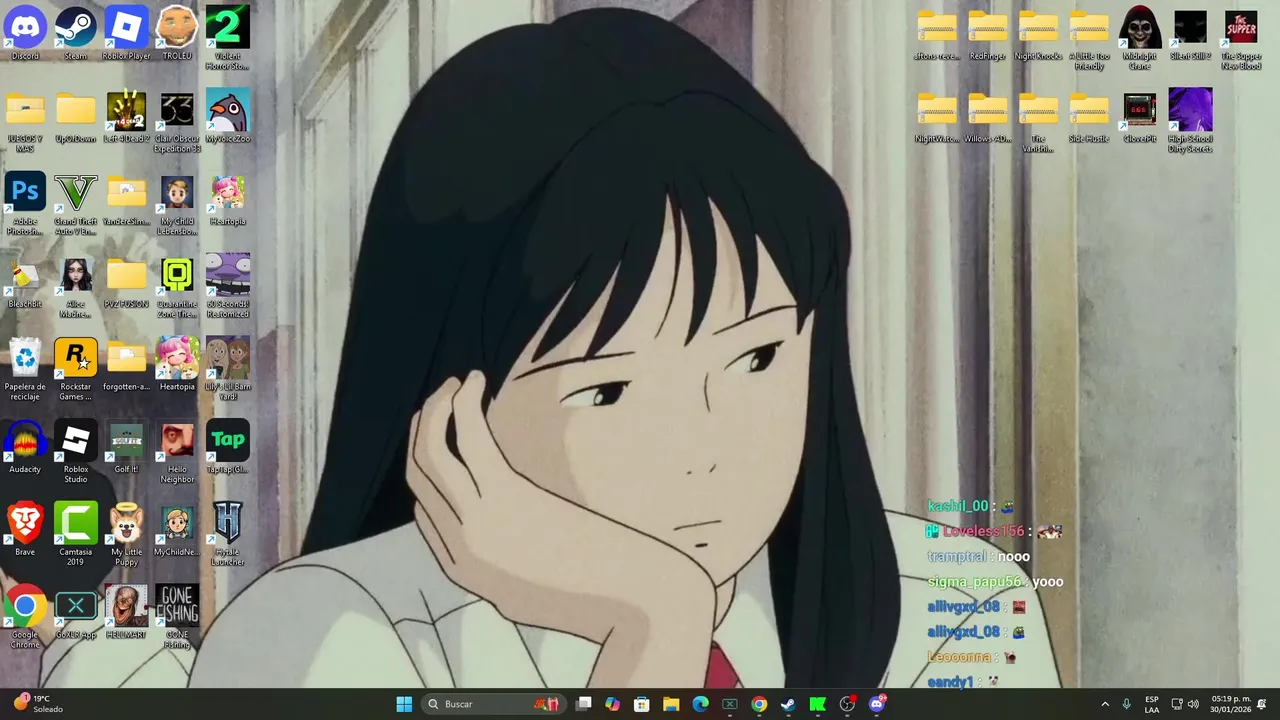Select the Night Knocks zip folder
This screenshot has width=1280, height=720.
coord(1038,35)
